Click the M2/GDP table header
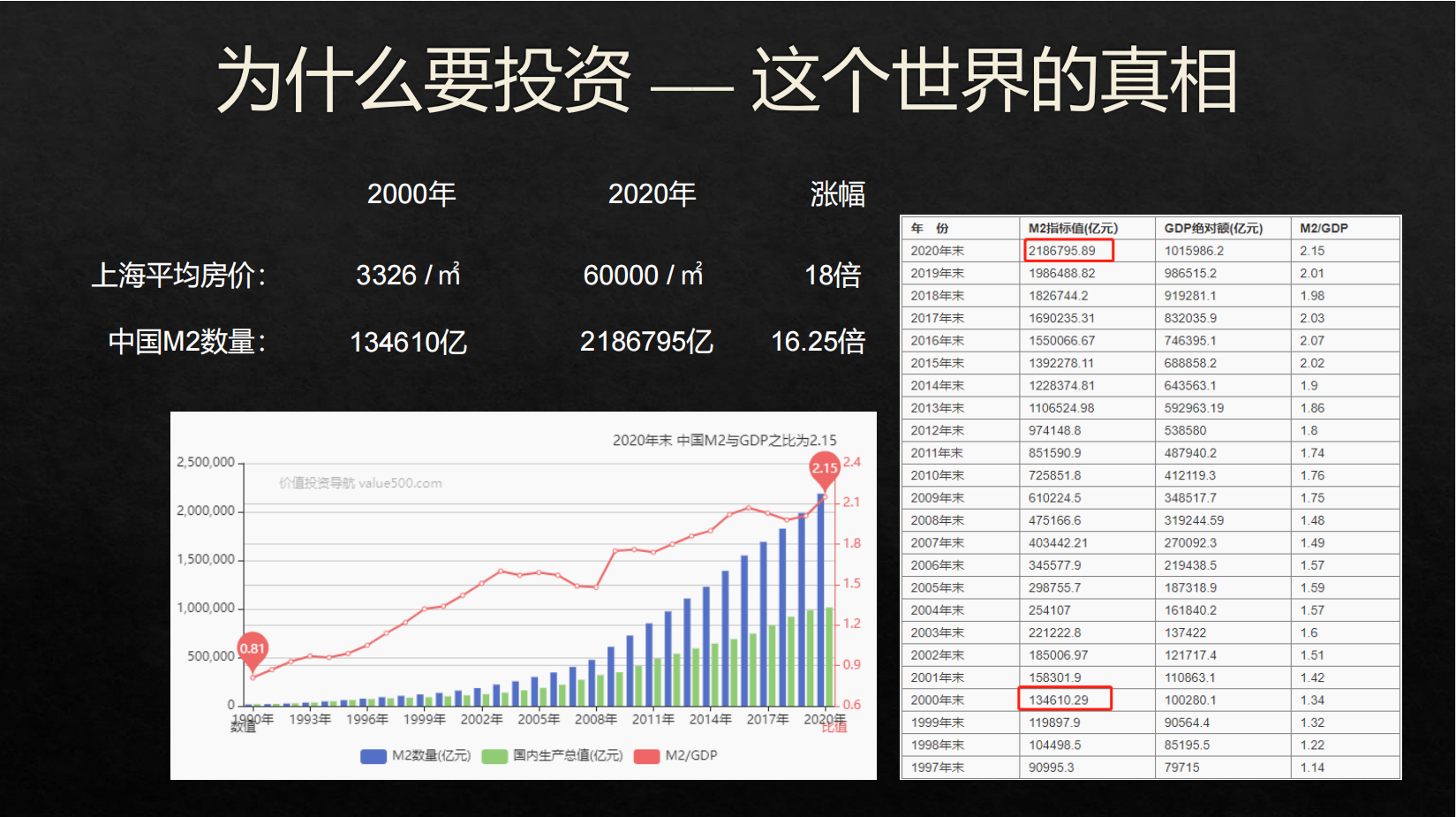Screen dimensions: 1456x817 tap(1324, 228)
